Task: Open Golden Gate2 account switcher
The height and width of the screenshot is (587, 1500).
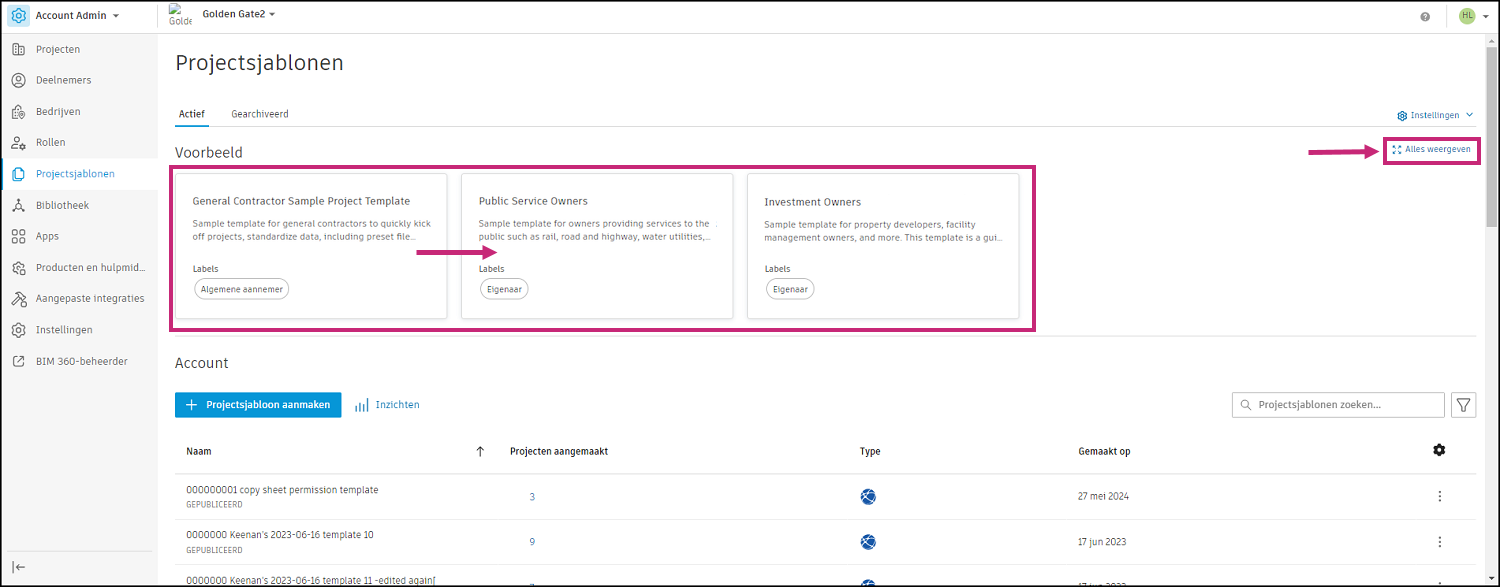Action: (x=238, y=15)
